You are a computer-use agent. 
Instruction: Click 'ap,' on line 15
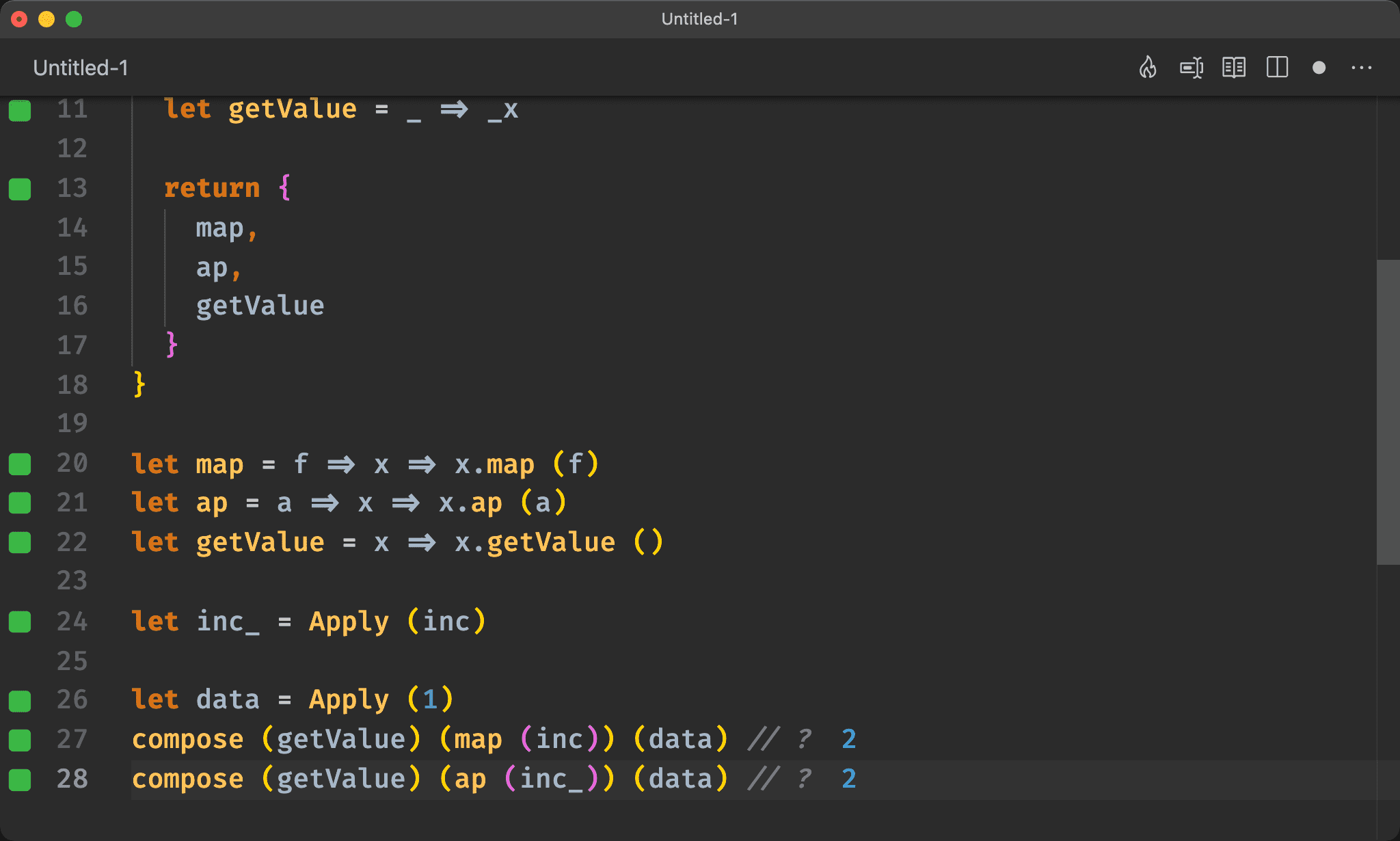218,268
